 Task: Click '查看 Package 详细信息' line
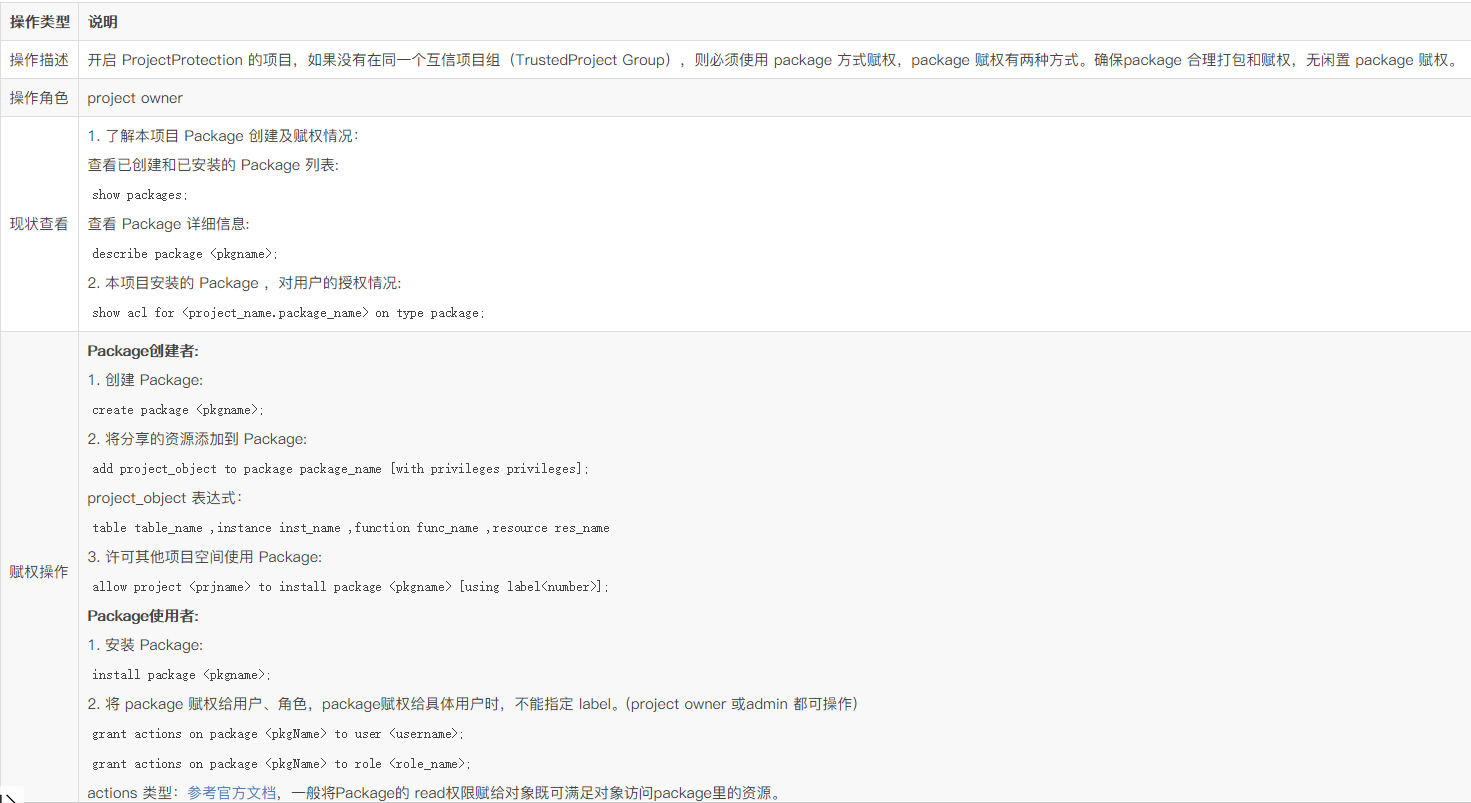coord(168,224)
